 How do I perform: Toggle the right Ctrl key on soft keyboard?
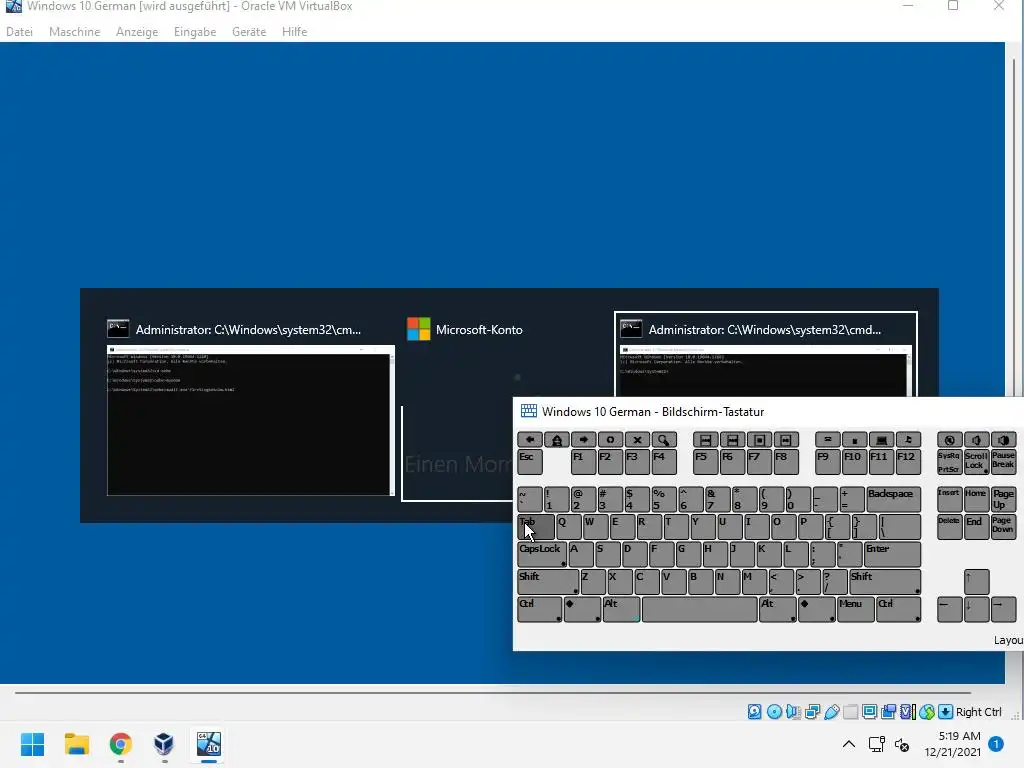pos(898,609)
